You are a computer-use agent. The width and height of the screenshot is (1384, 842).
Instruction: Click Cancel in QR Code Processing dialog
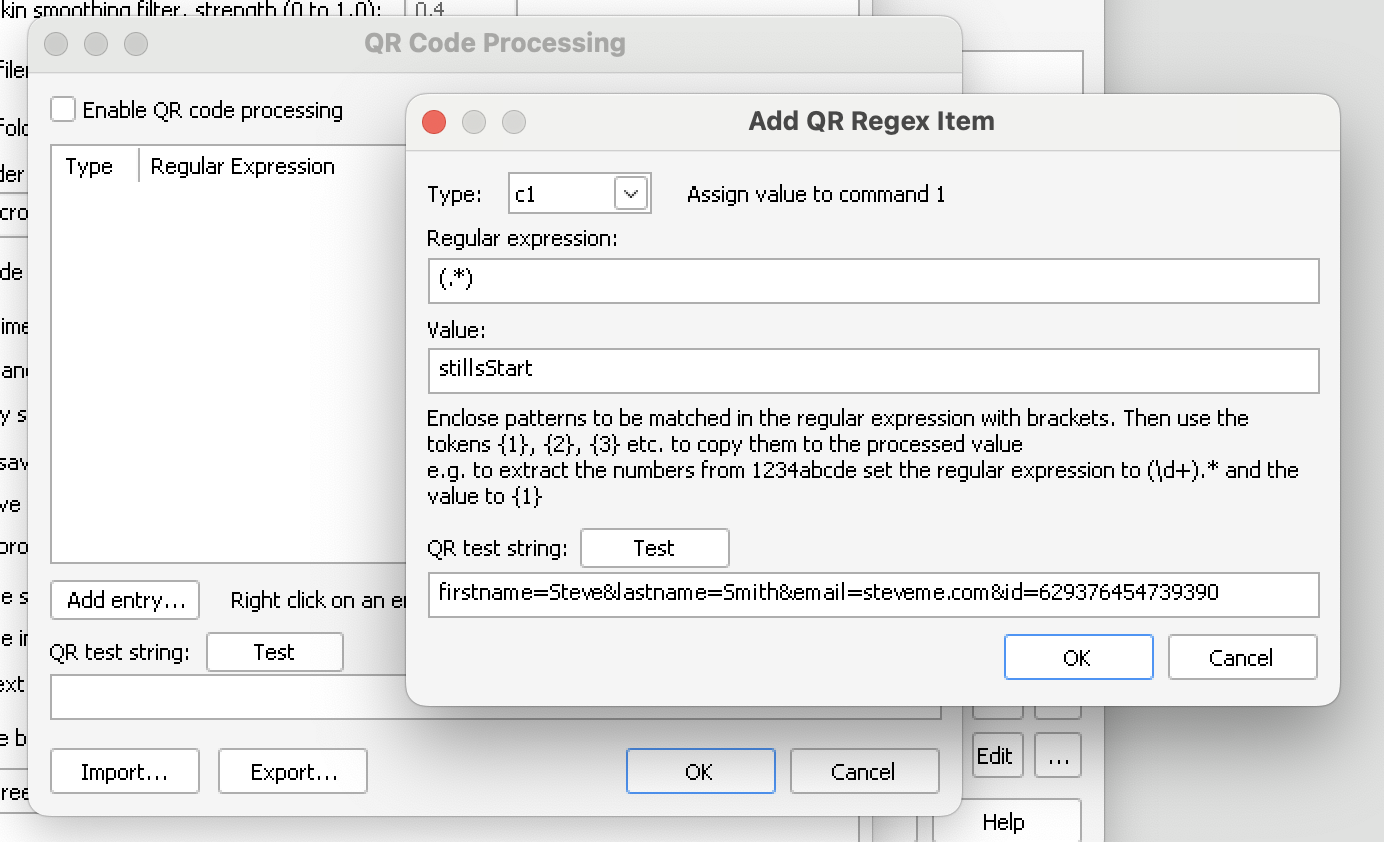[864, 772]
